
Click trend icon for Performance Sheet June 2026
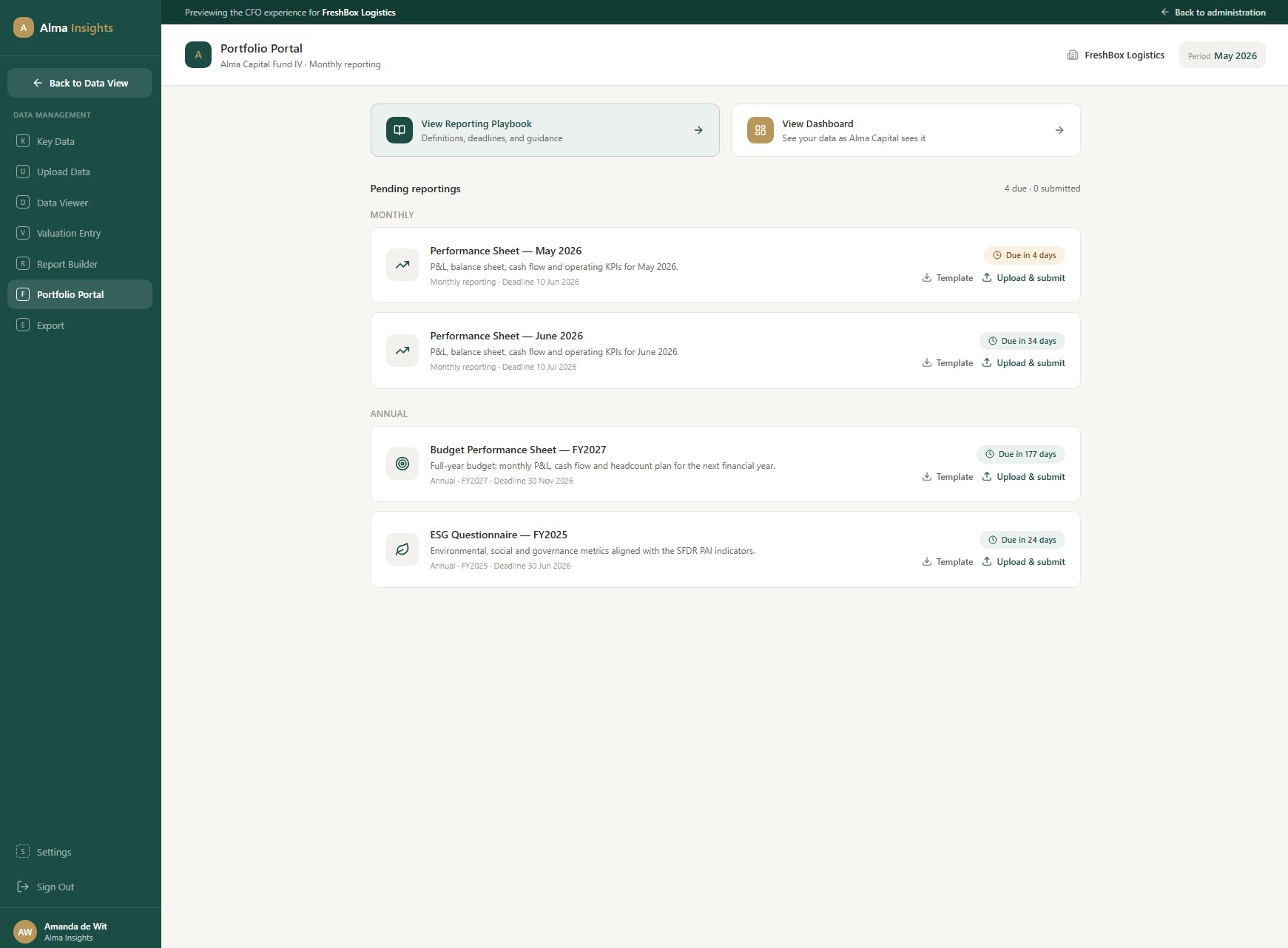pyautogui.click(x=402, y=351)
